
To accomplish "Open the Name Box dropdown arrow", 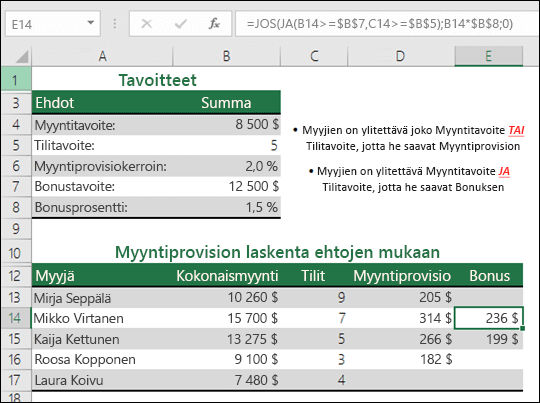I will [x=91, y=23].
